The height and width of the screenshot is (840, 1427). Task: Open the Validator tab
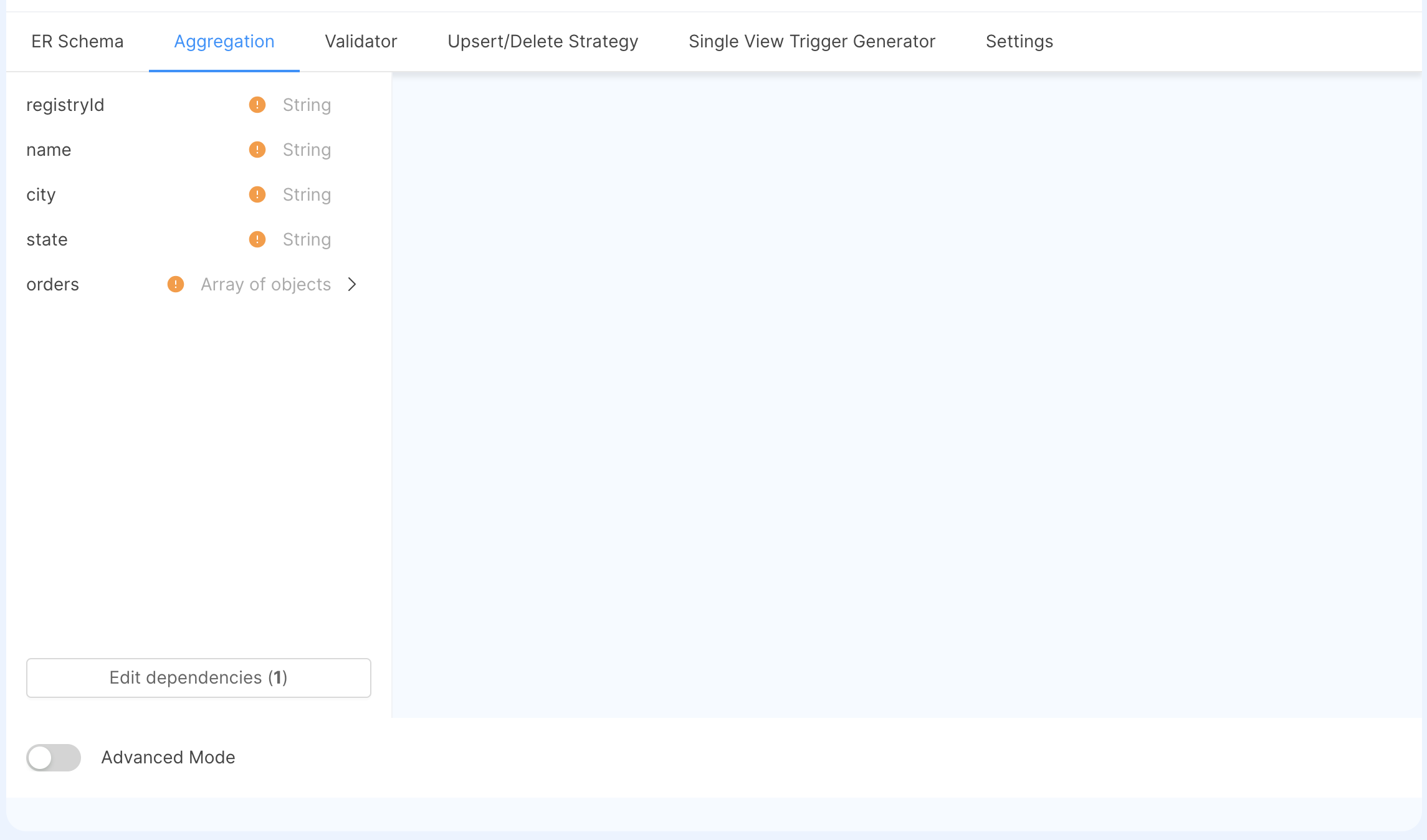click(360, 41)
